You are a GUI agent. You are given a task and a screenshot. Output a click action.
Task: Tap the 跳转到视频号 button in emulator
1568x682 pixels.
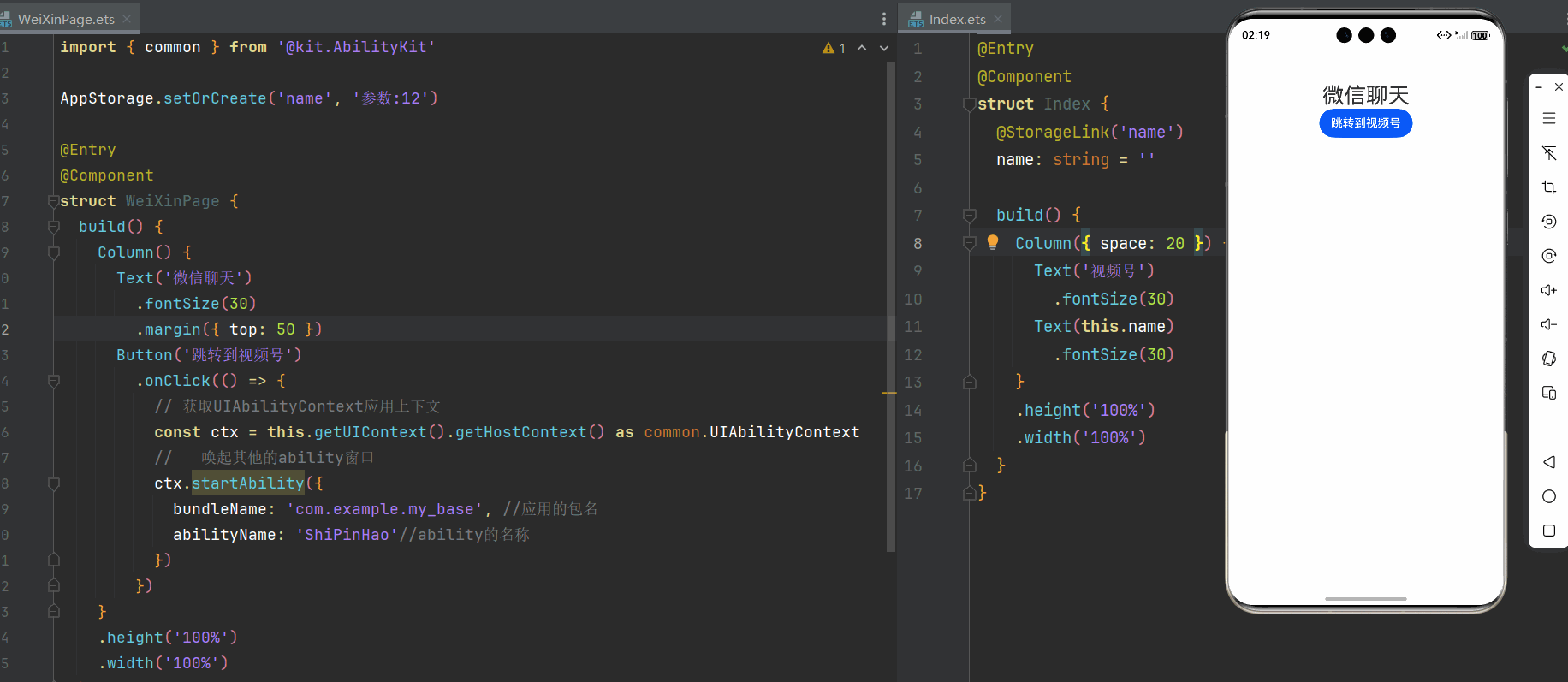coord(1365,123)
